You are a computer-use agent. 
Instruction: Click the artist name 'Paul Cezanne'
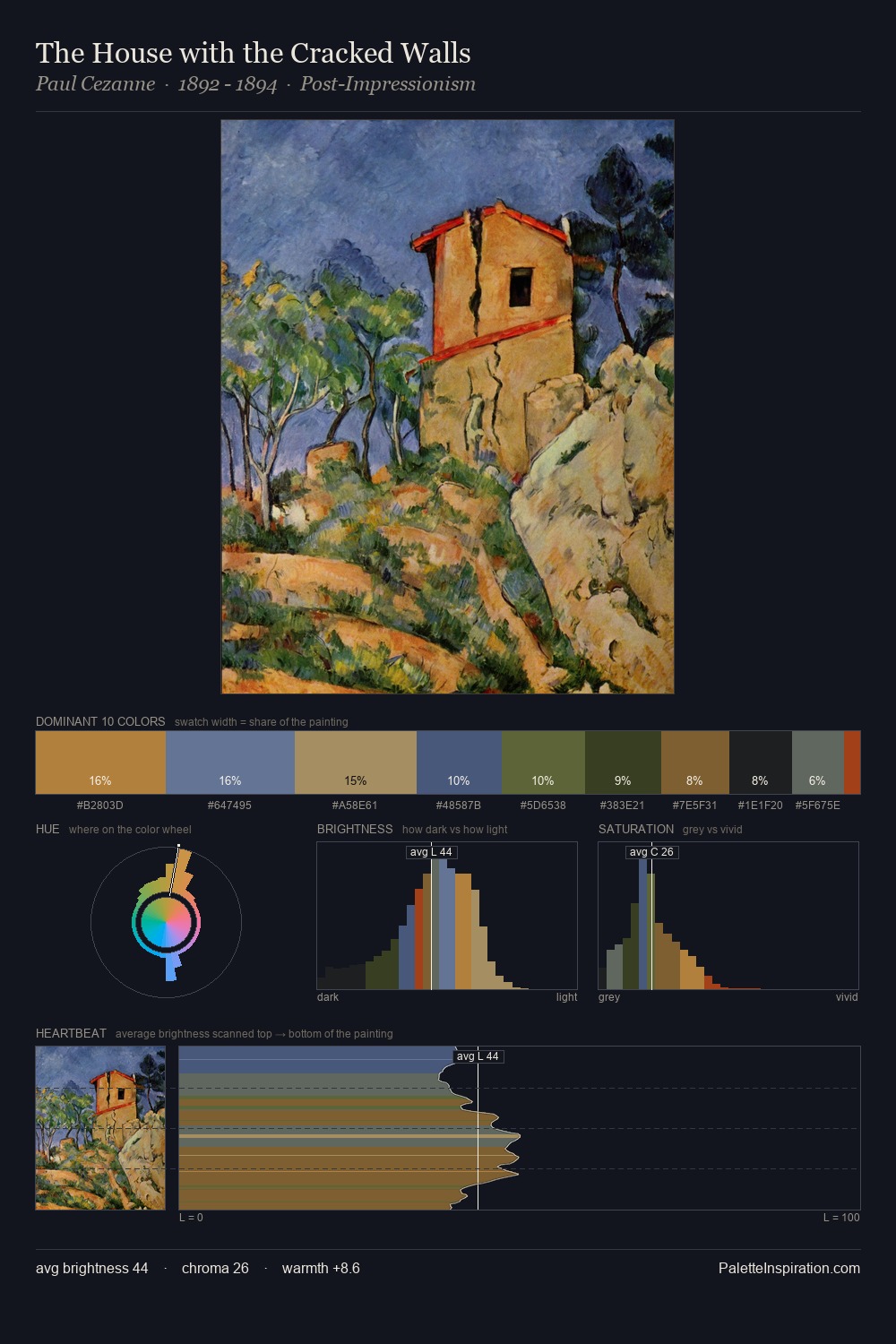coord(95,84)
